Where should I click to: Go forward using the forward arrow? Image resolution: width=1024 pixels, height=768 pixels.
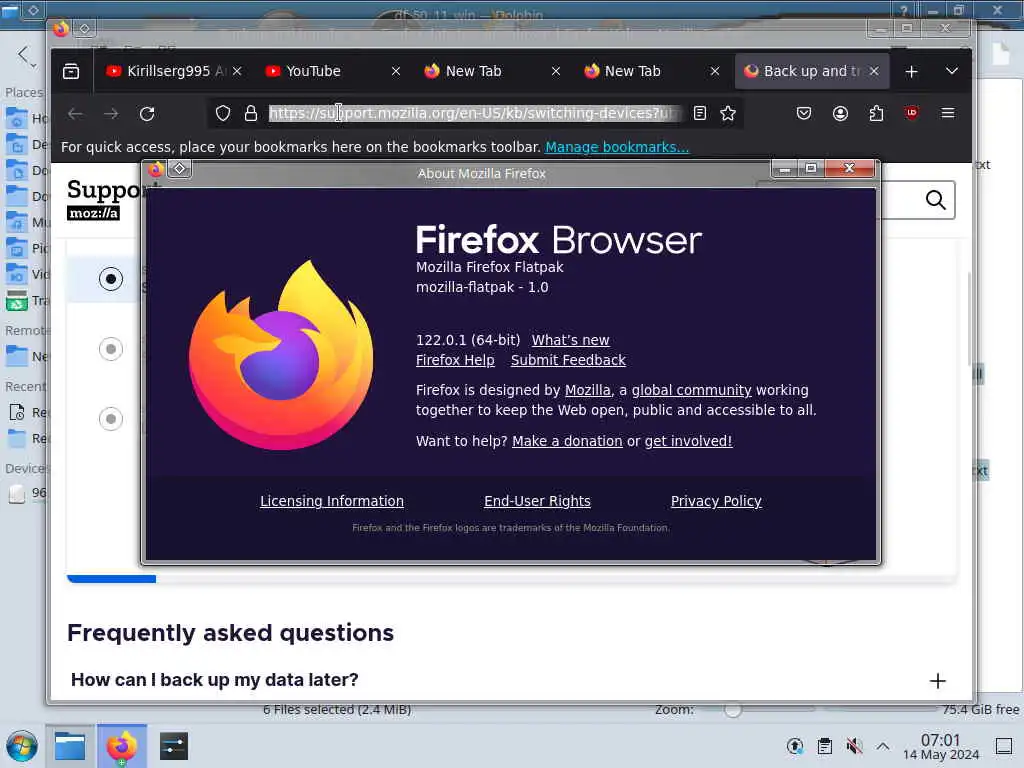(111, 114)
